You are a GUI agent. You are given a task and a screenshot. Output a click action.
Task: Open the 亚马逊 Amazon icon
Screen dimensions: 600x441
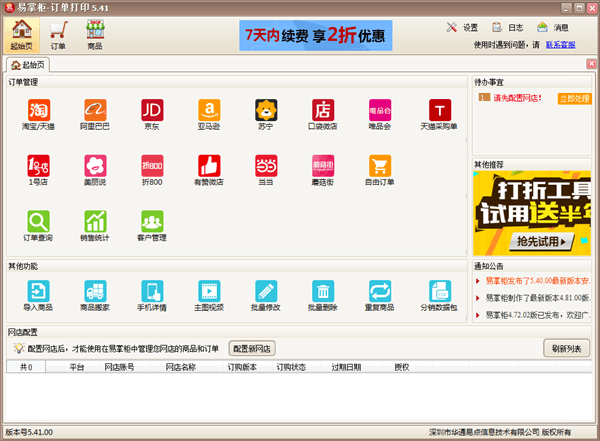[x=209, y=110]
